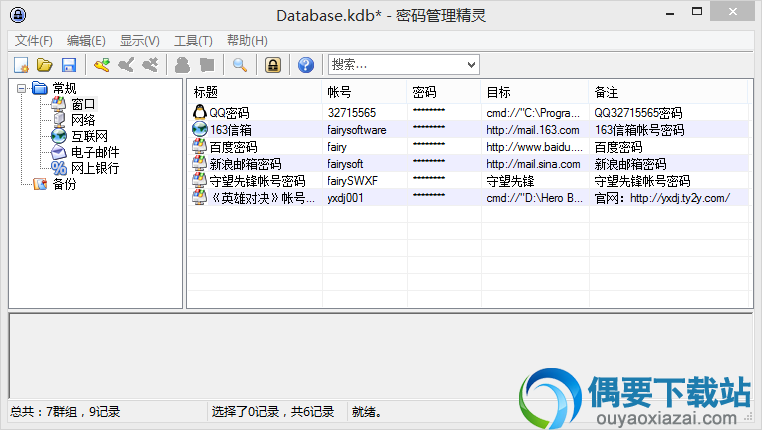Click the Copy password toolbar icon
This screenshot has width=762, height=430.
pos(207,65)
